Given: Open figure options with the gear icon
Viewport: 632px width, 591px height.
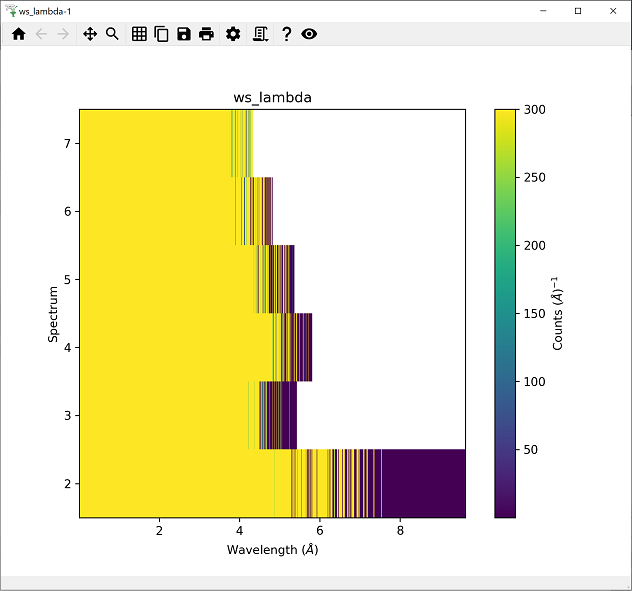Looking at the screenshot, I should coord(233,34).
